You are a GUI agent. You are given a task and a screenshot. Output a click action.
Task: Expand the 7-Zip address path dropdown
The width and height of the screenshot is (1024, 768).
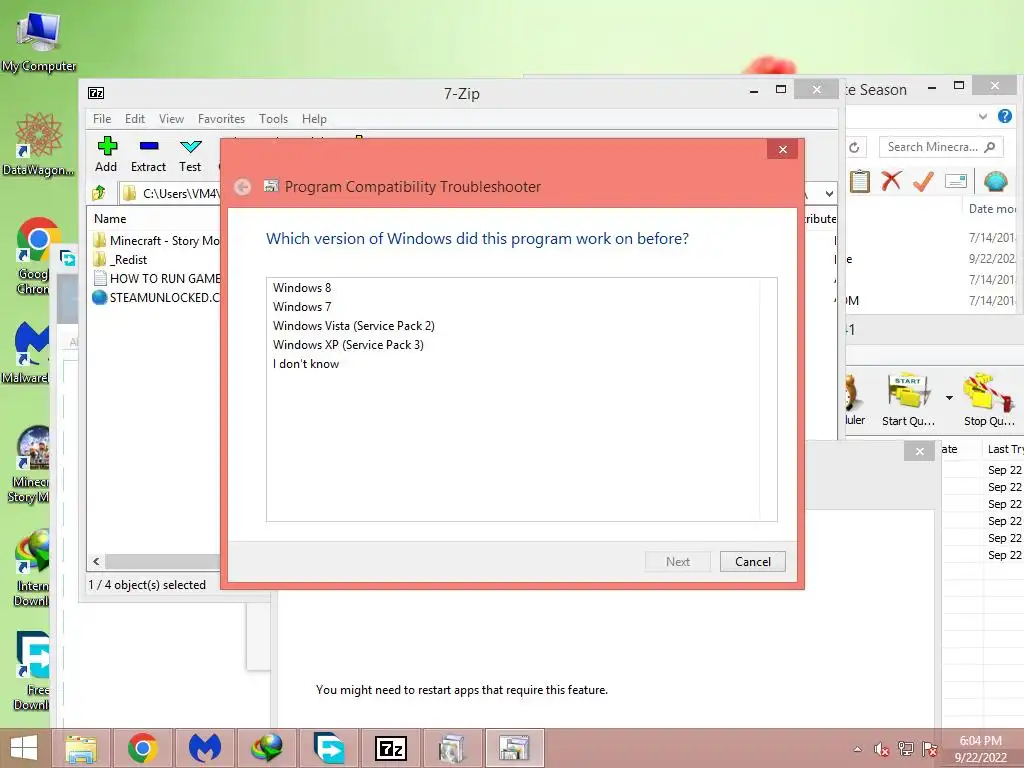point(829,193)
